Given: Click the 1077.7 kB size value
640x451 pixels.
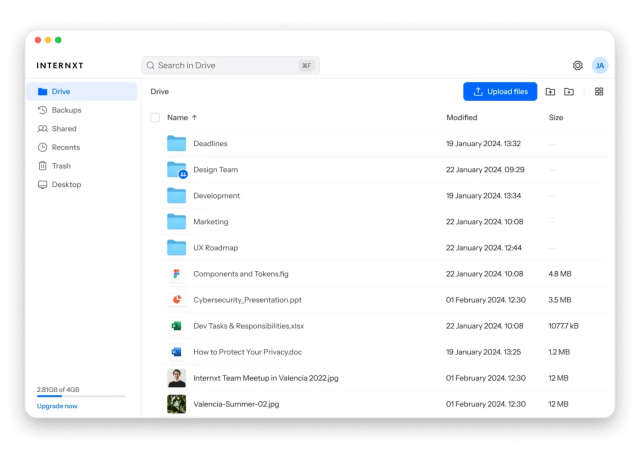Looking at the screenshot, I should [x=564, y=326].
